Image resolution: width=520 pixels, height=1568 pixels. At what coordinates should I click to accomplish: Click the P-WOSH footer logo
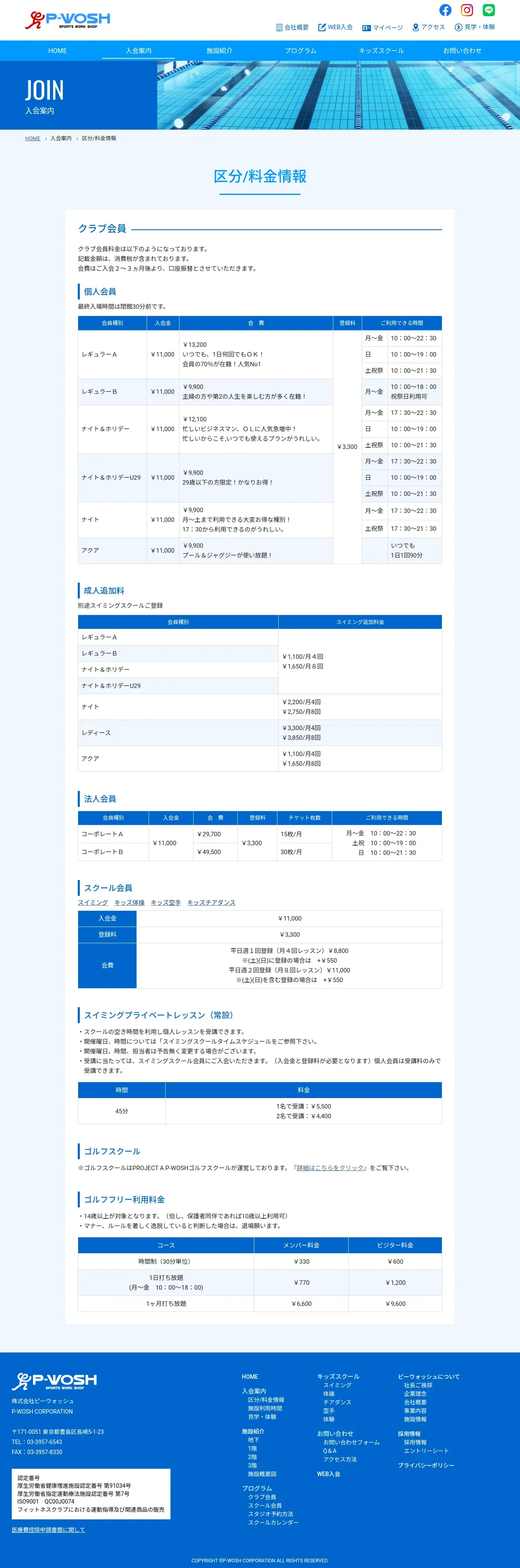[54, 1381]
